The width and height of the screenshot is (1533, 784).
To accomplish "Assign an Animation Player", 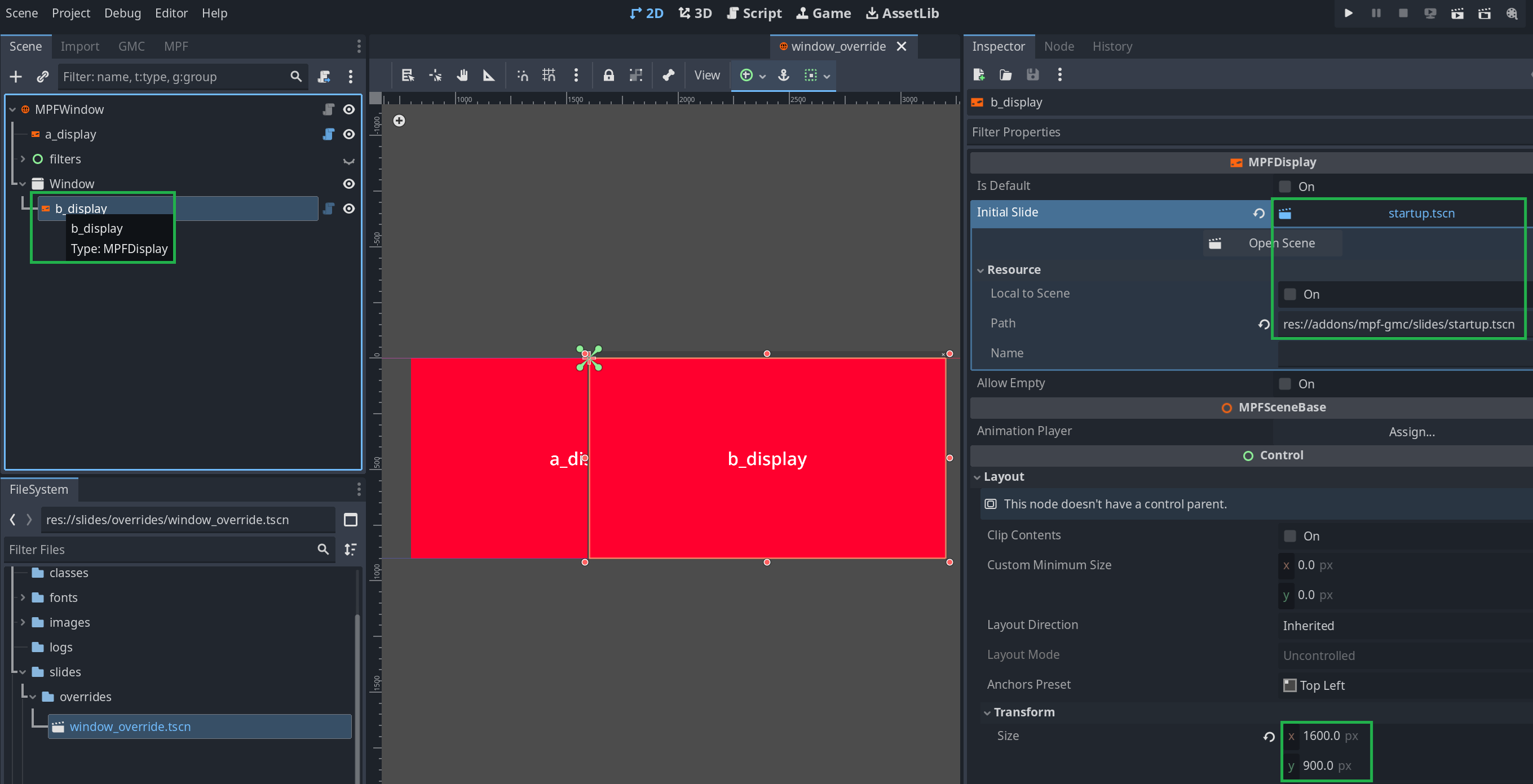I will (x=1411, y=432).
